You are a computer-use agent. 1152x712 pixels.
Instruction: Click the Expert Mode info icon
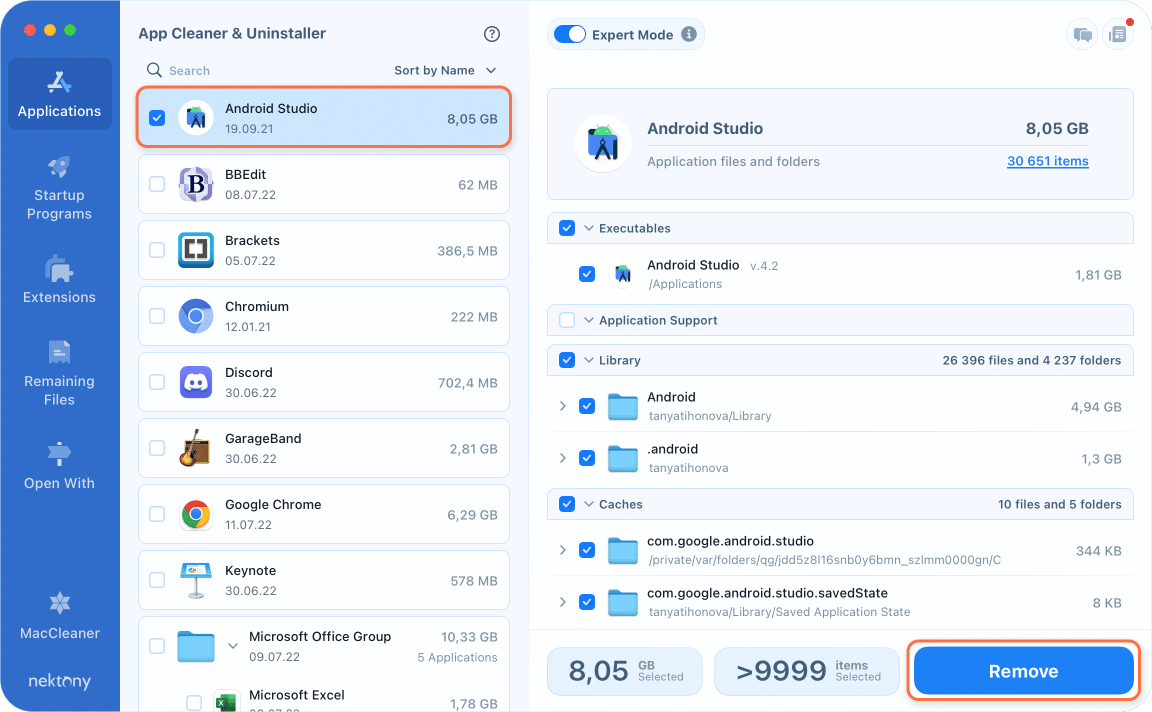688,34
